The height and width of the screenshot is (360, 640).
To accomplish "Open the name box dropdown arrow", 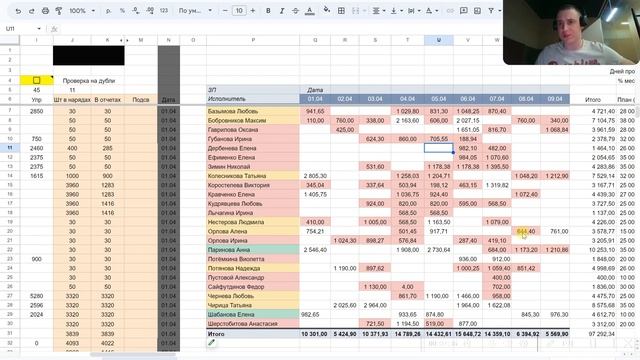I will click(x=39, y=29).
